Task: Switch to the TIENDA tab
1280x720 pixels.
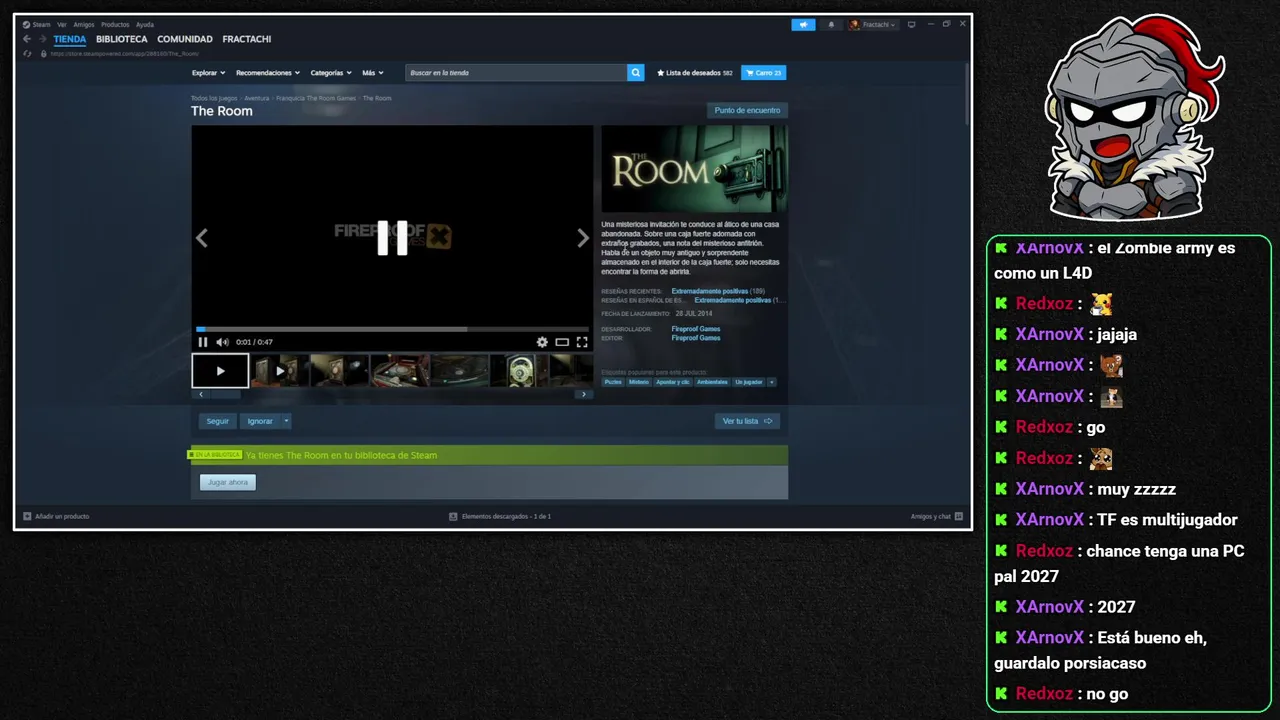Action: [70, 39]
